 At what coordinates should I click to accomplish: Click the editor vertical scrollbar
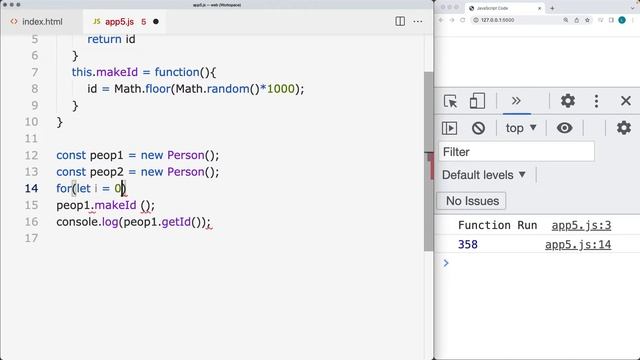click(x=428, y=161)
